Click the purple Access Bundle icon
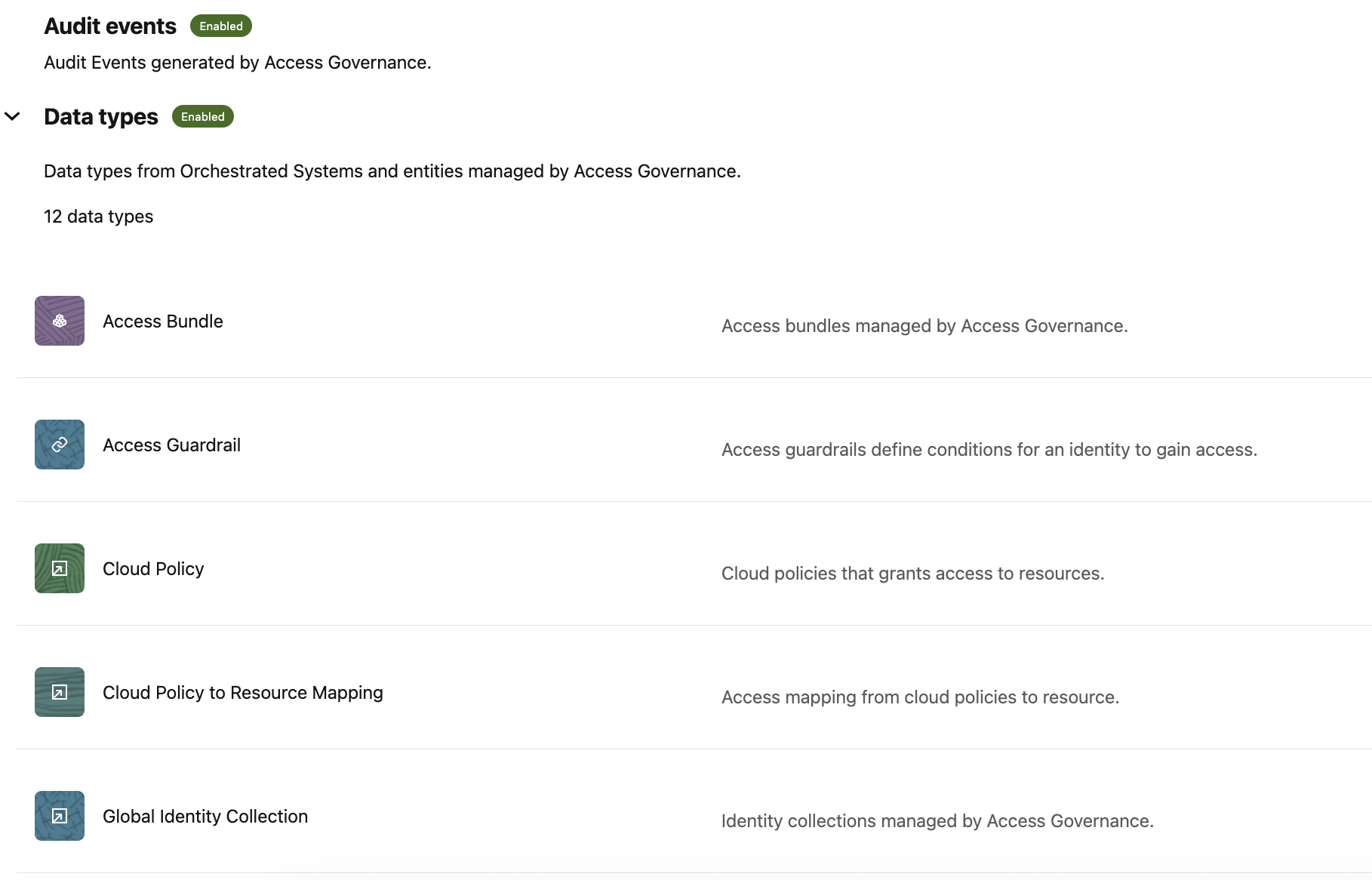This screenshot has height=880, width=1372. (60, 321)
